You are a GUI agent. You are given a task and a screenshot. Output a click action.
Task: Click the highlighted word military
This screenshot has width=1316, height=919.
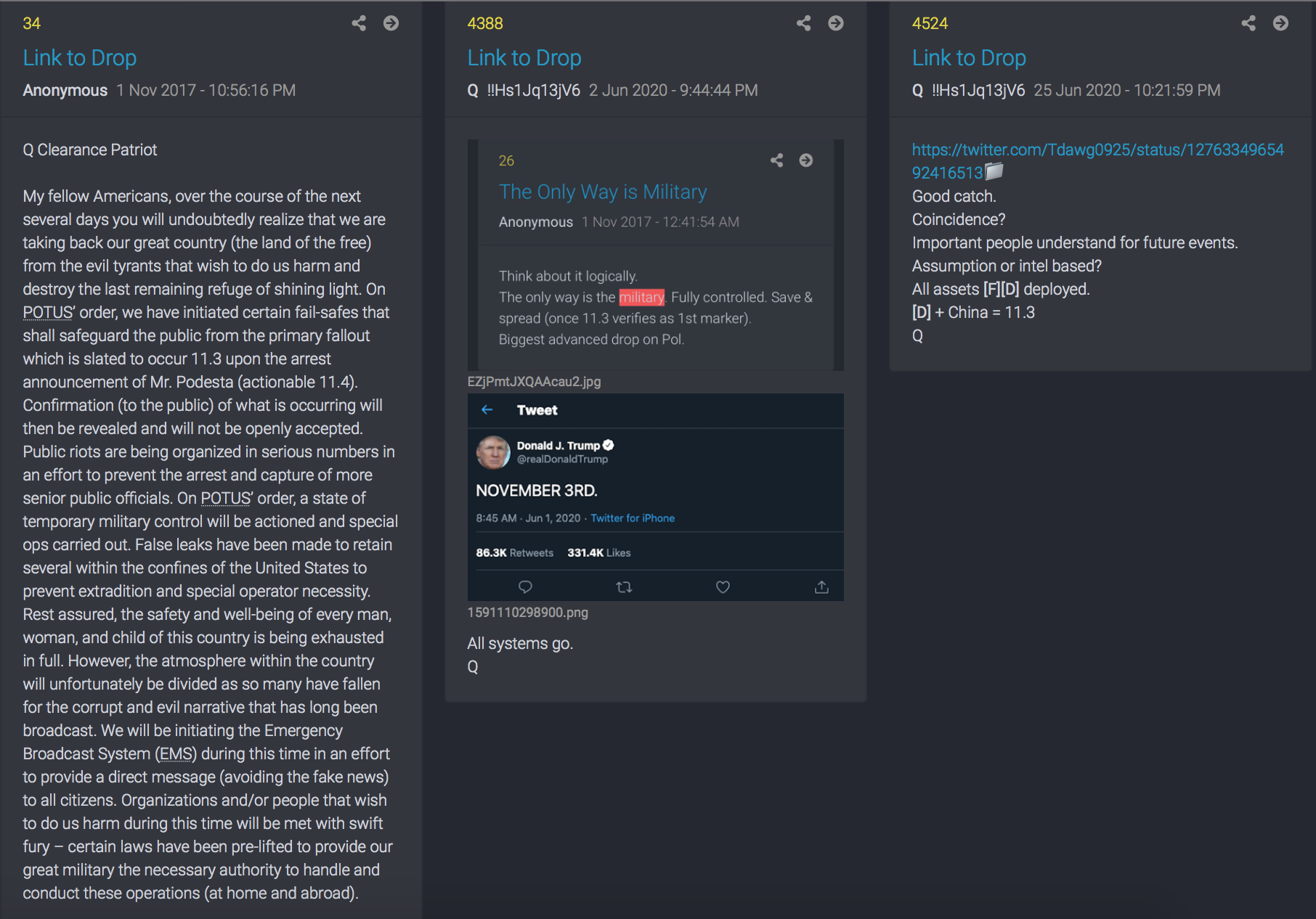[641, 297]
